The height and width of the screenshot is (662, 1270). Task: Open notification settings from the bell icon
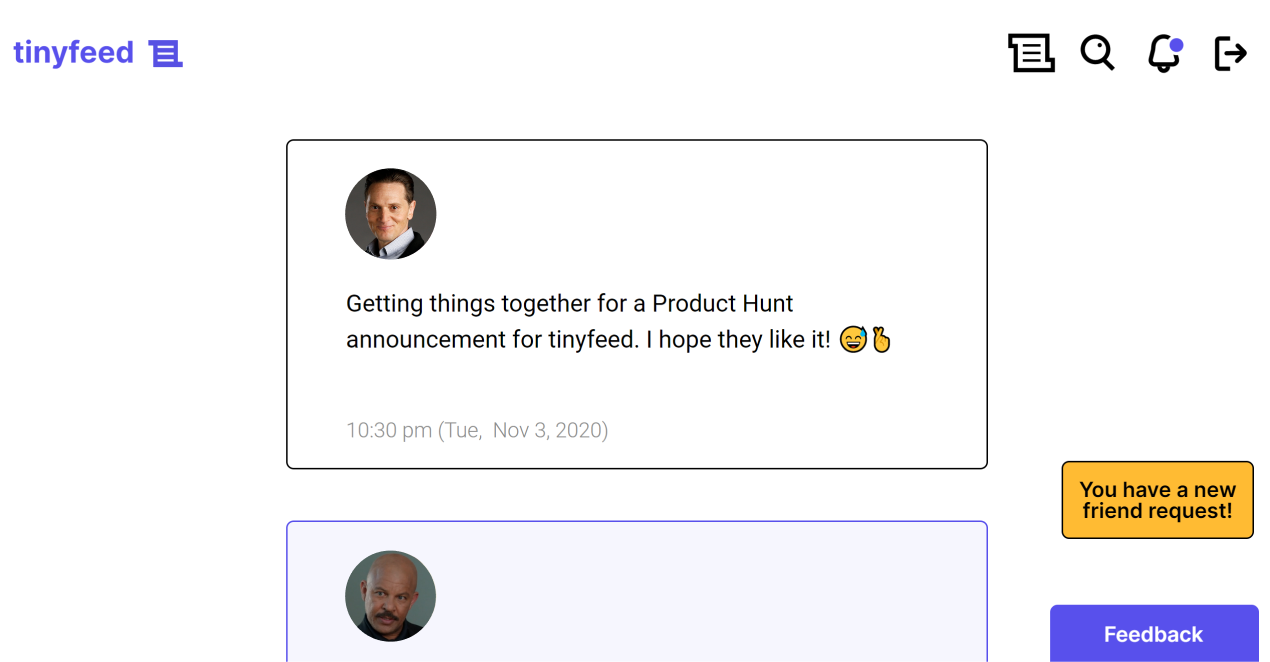tap(1163, 53)
